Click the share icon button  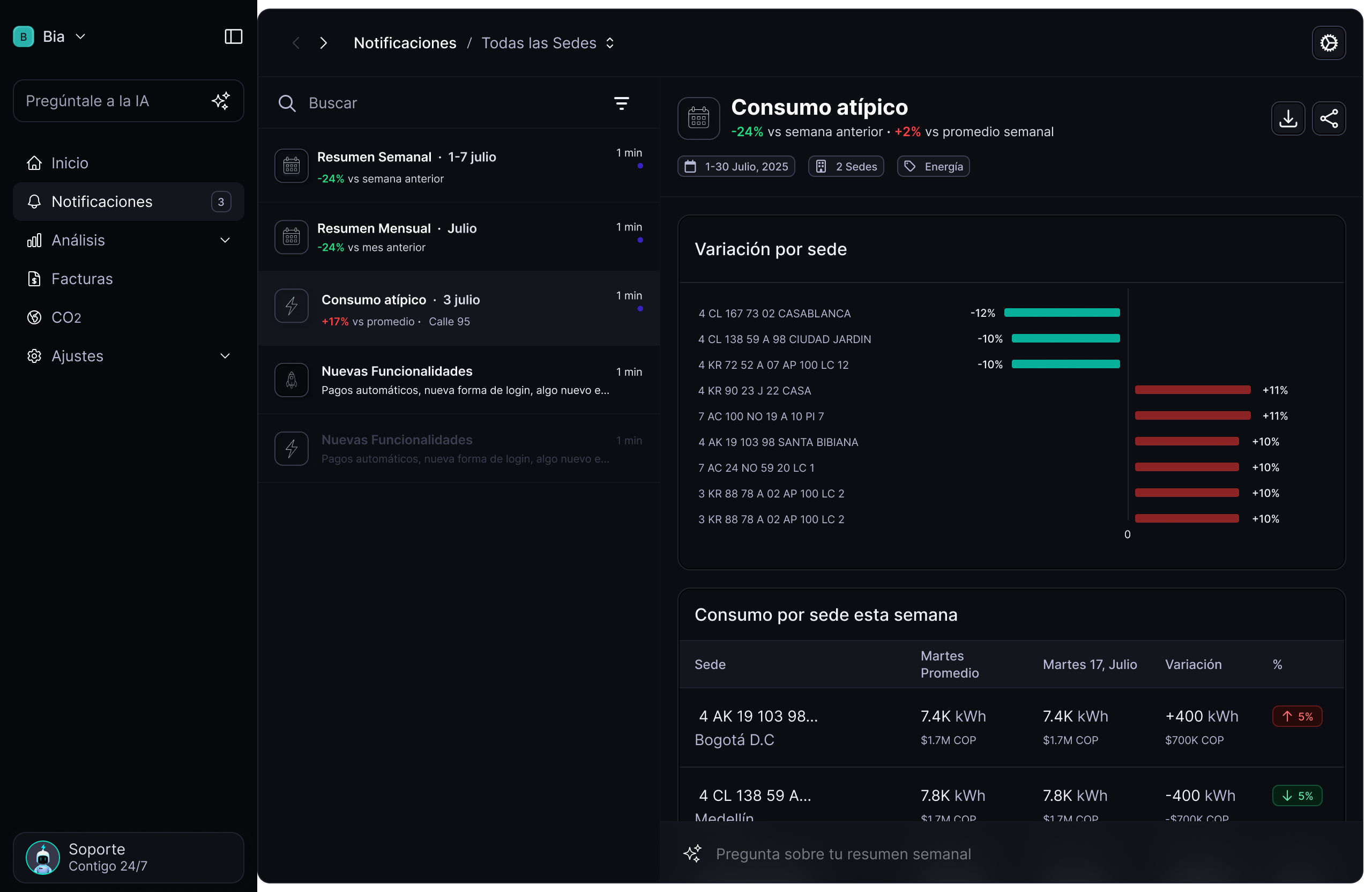click(x=1328, y=119)
